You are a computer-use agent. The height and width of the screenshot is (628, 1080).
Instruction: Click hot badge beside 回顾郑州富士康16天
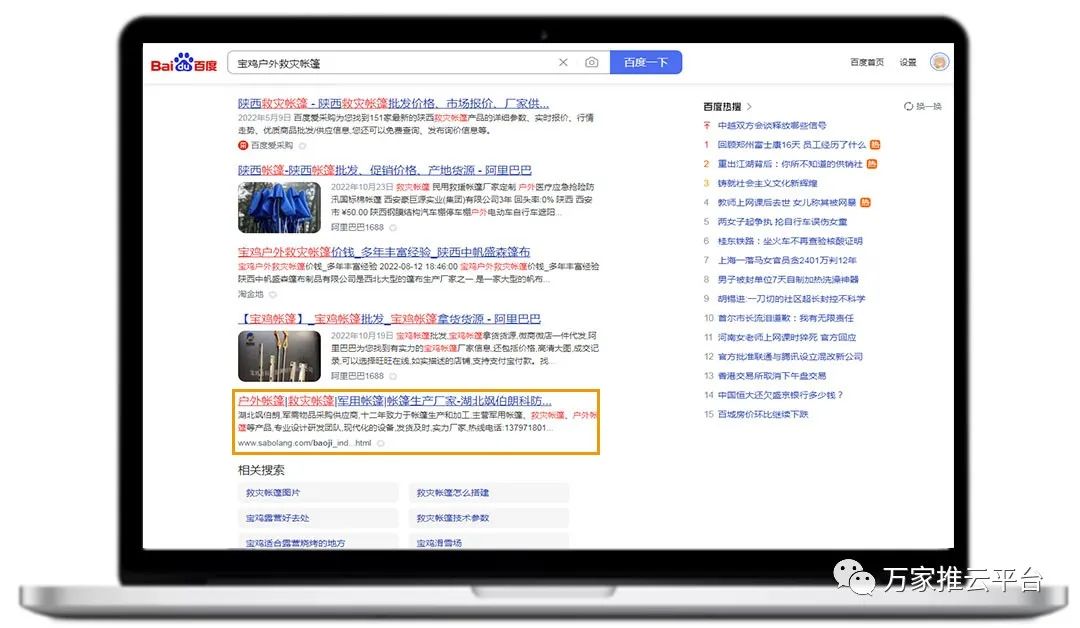coord(875,145)
